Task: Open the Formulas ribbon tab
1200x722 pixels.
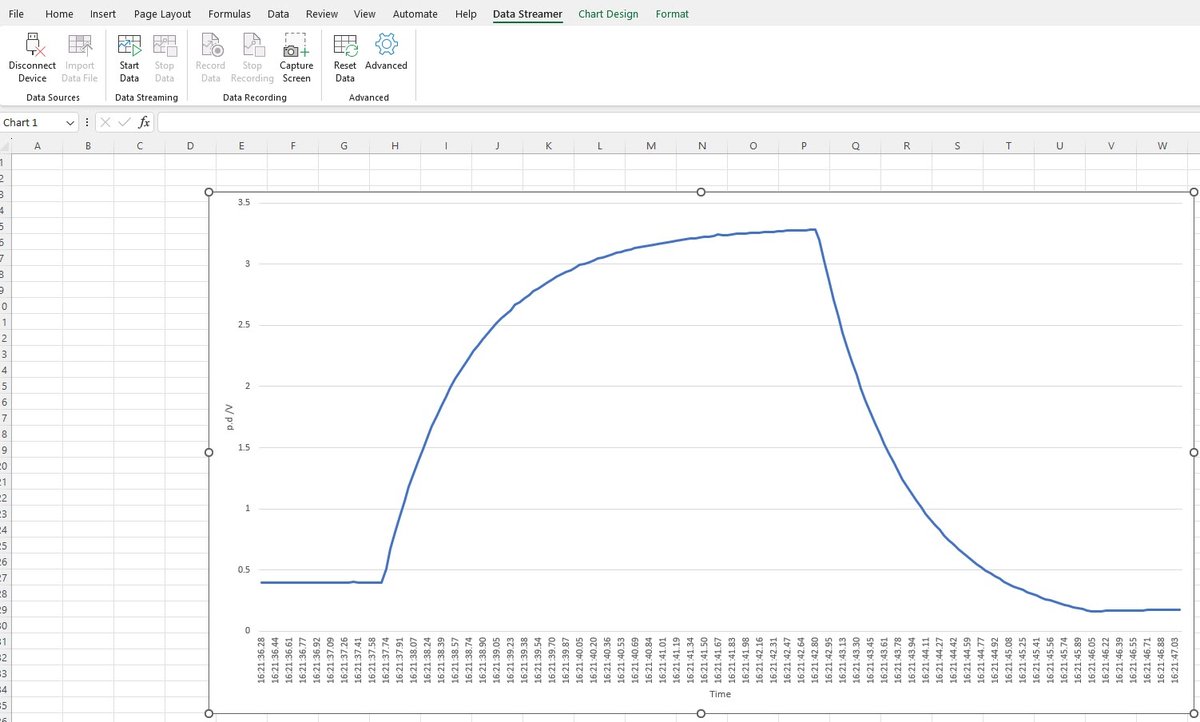Action: pyautogui.click(x=230, y=14)
